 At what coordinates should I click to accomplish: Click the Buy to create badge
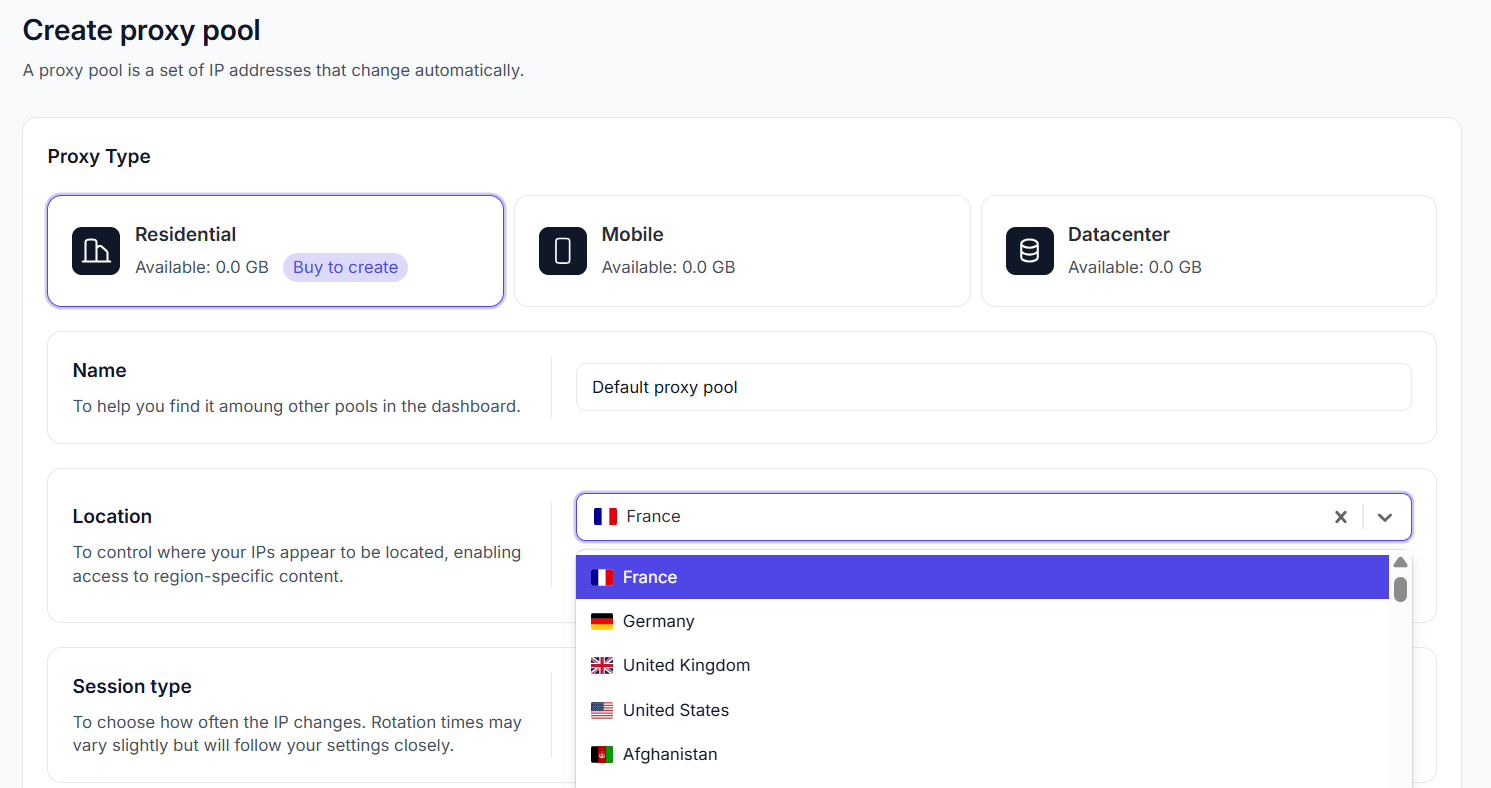(x=345, y=267)
